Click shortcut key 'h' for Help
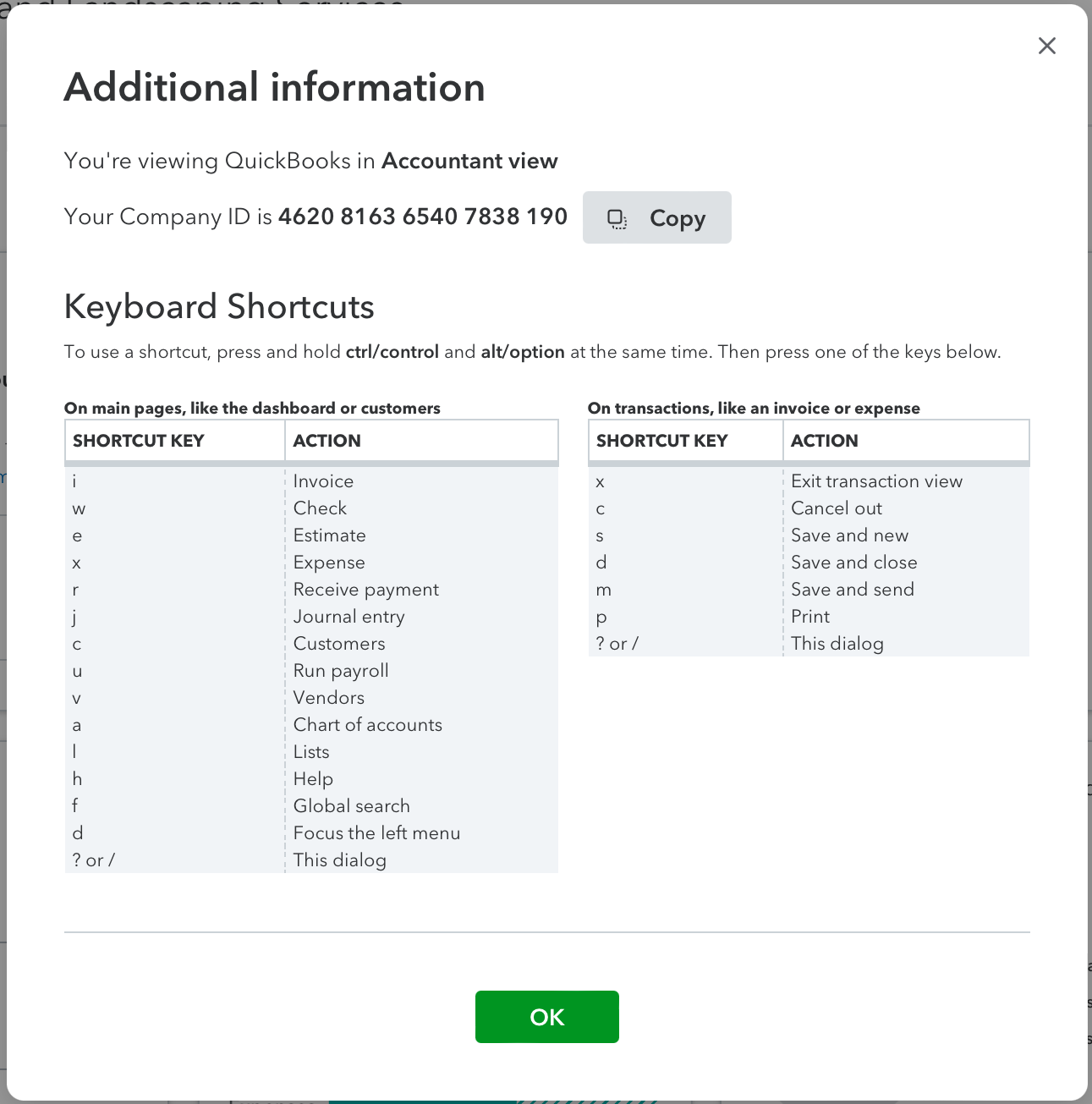 [77, 779]
